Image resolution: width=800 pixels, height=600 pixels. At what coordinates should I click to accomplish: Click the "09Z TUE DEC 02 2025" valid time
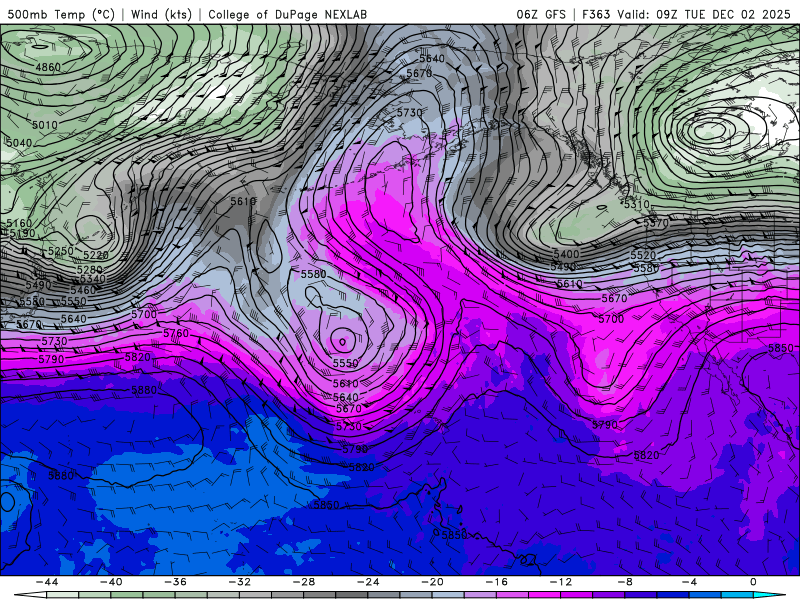pos(723,14)
